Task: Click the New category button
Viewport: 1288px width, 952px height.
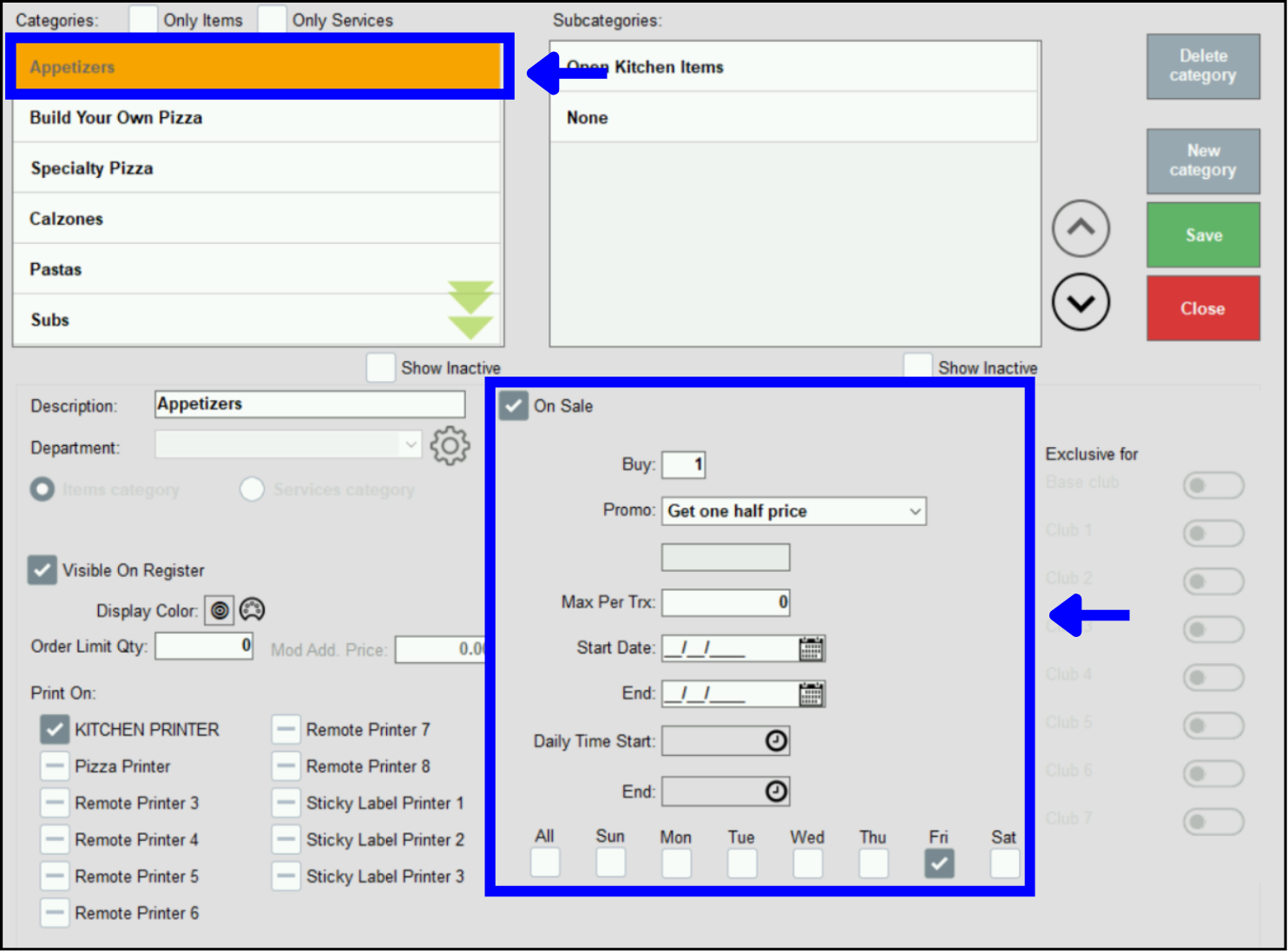Action: [1203, 161]
